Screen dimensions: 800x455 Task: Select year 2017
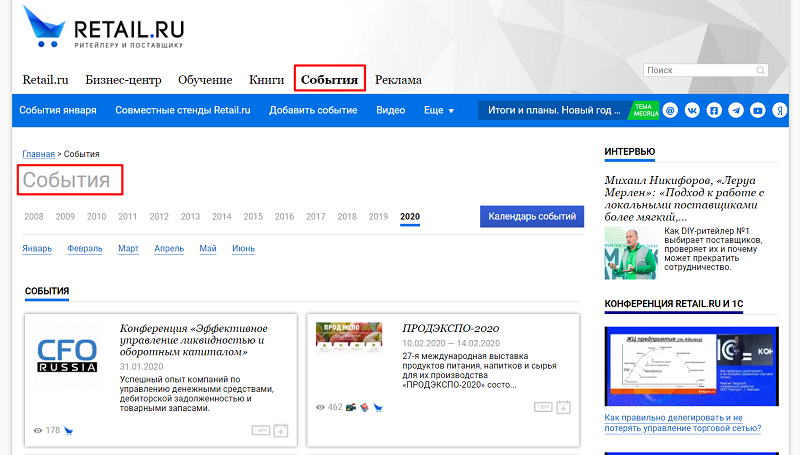[316, 216]
